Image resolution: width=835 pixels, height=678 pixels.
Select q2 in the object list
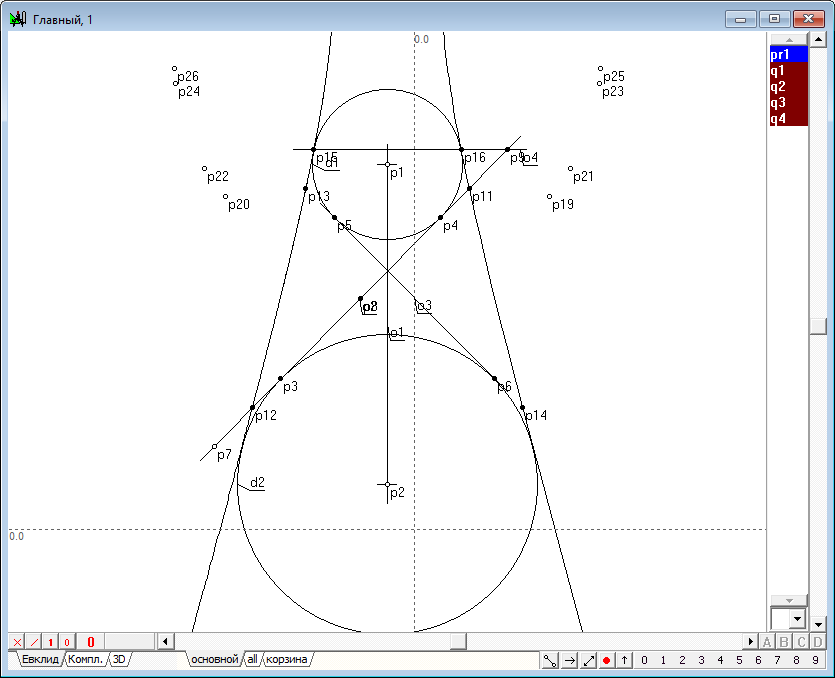(x=789, y=86)
